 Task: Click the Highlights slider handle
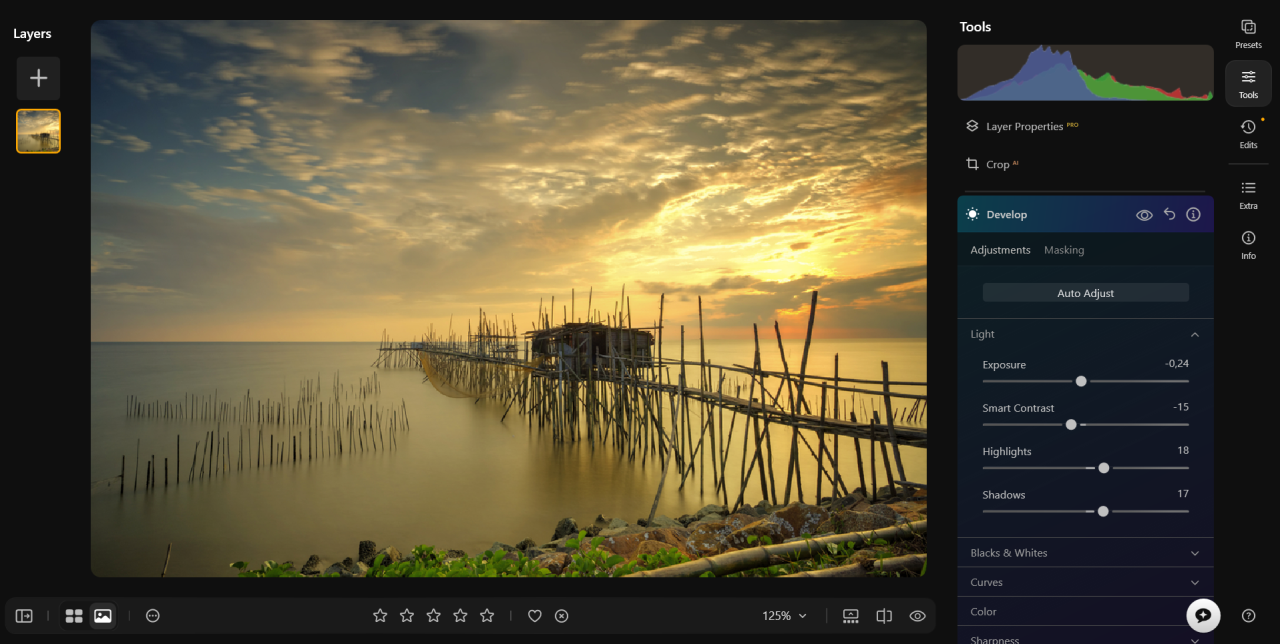point(1104,468)
